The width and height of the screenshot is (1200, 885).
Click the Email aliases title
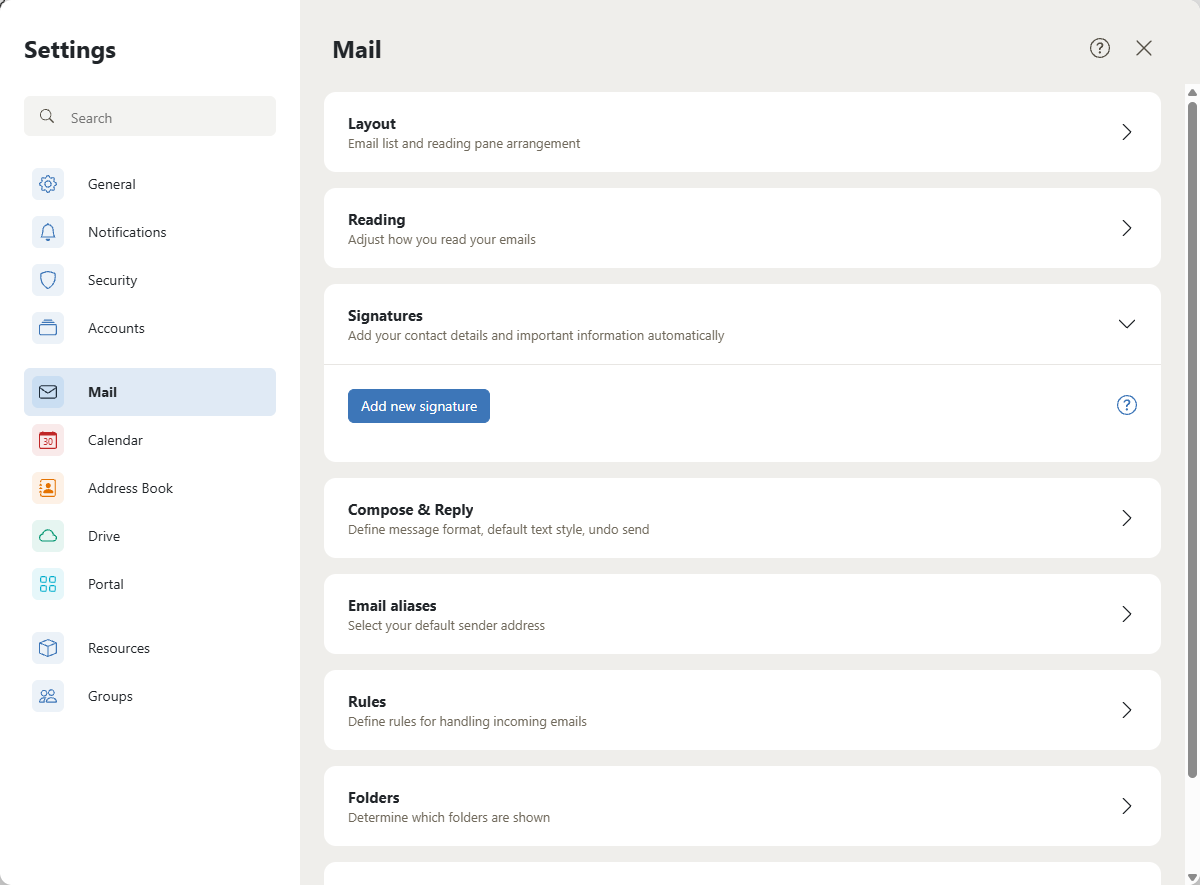pos(392,606)
